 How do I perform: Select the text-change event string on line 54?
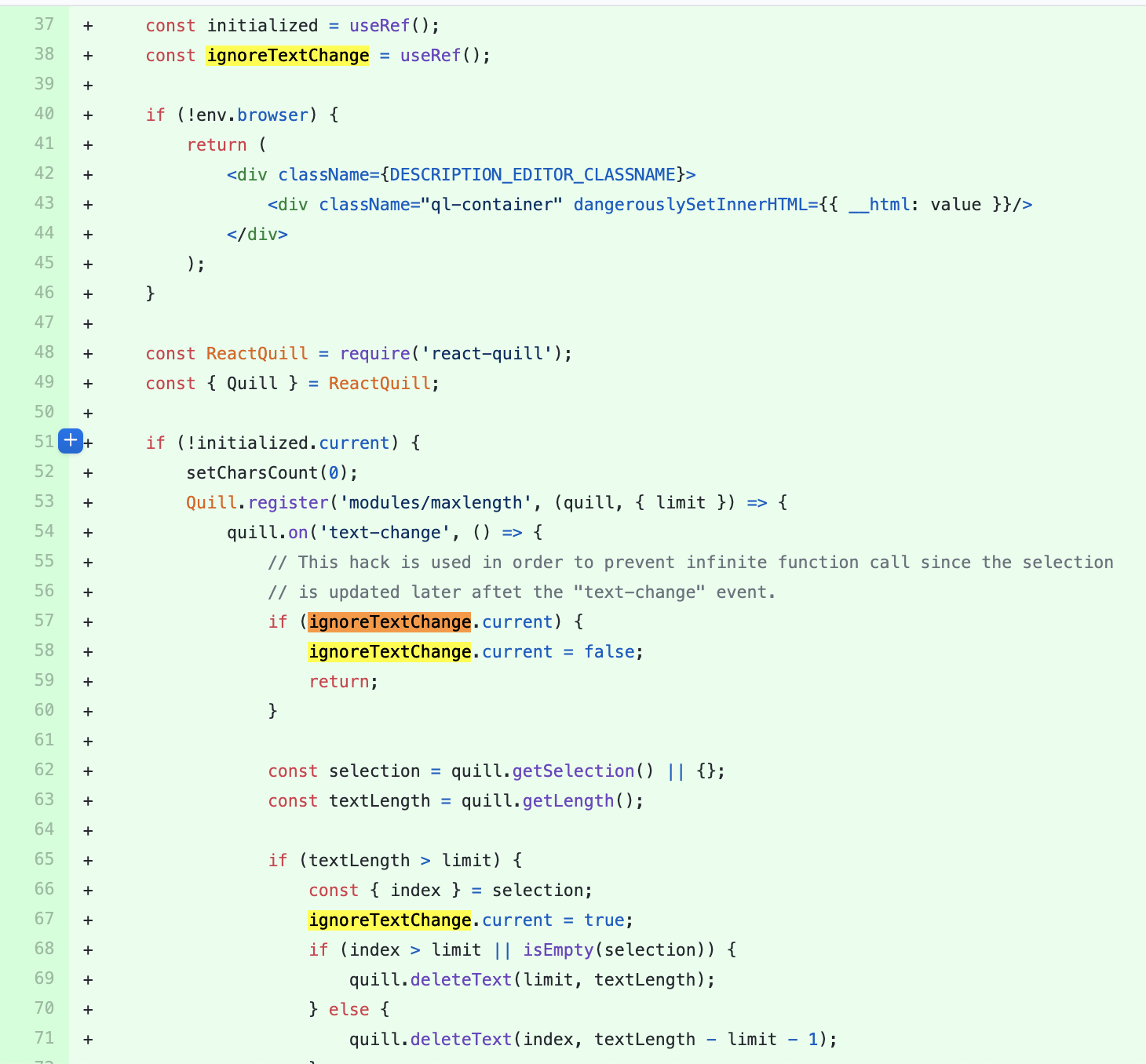(x=385, y=531)
